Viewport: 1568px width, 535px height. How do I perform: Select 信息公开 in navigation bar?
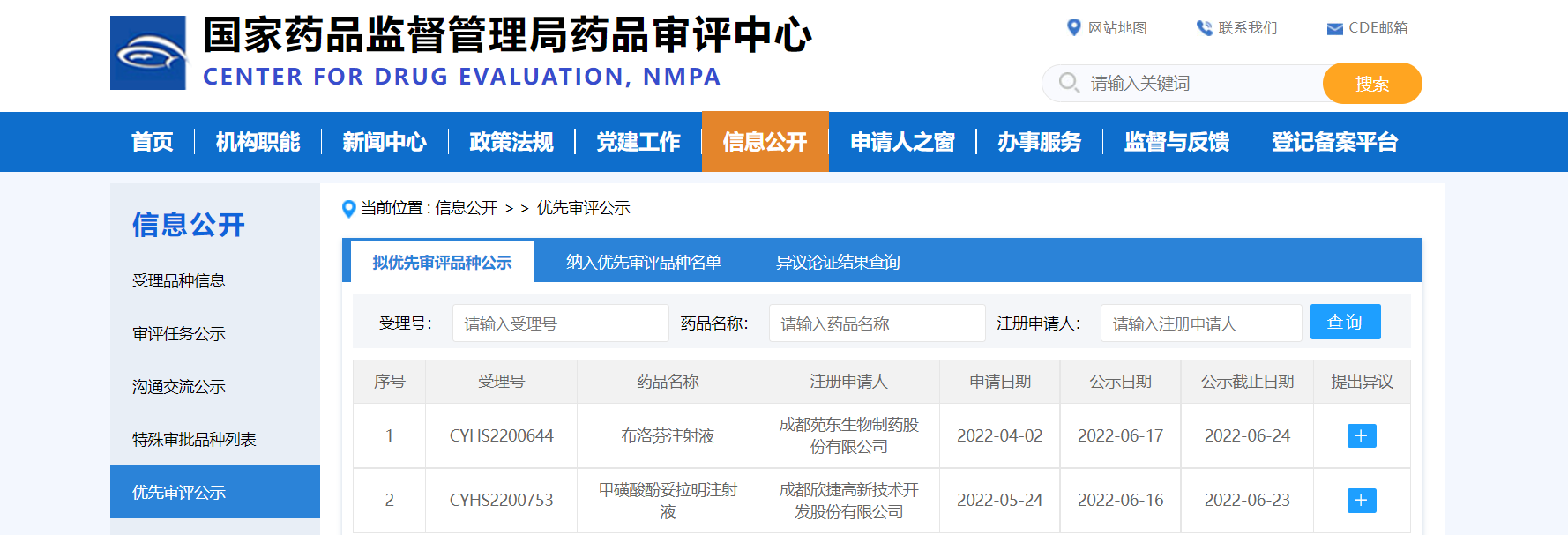[x=765, y=142]
